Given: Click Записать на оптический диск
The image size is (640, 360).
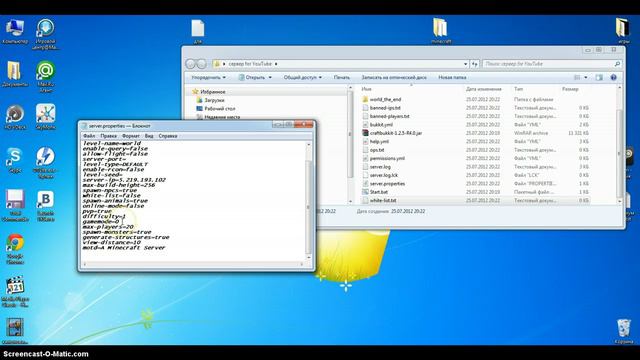Looking at the screenshot, I should (x=394, y=77).
